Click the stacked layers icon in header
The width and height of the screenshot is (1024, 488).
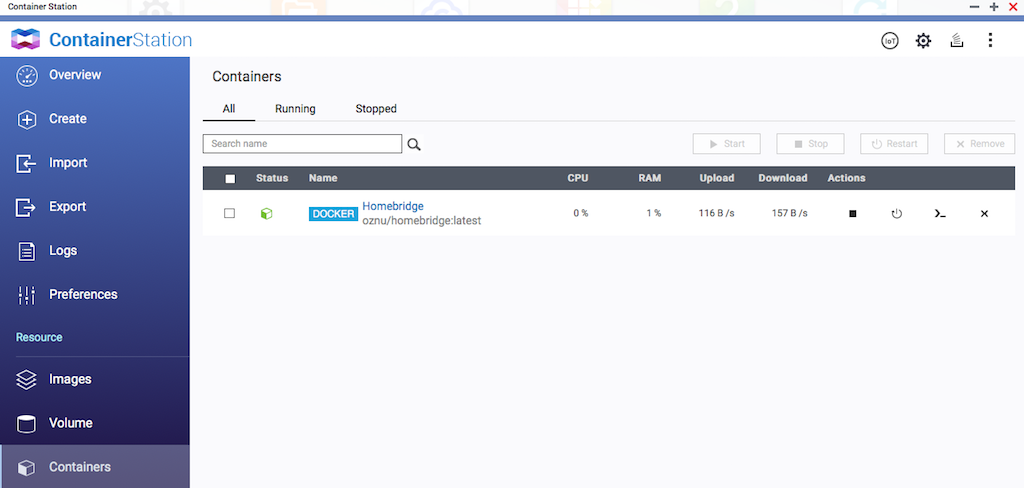pyautogui.click(x=956, y=41)
